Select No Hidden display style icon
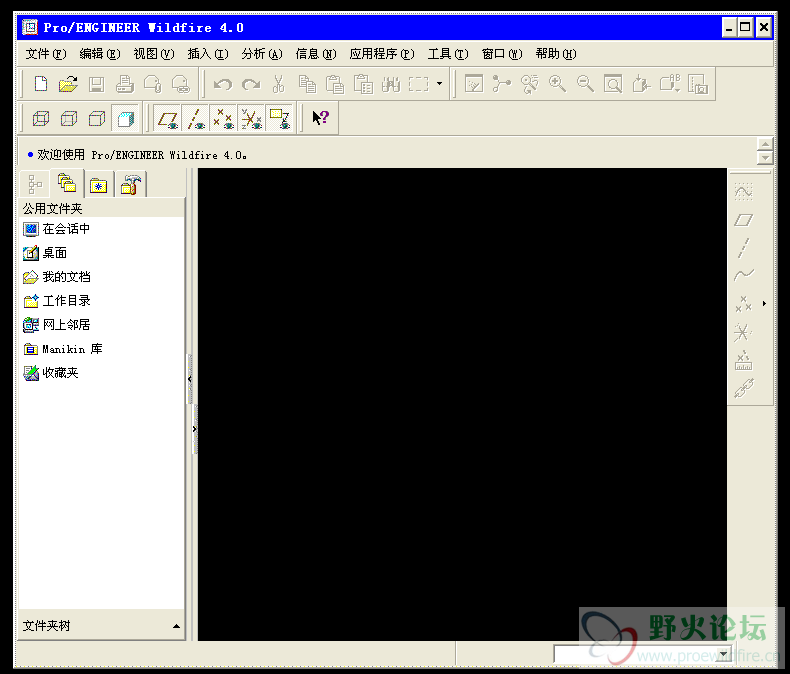 point(97,118)
